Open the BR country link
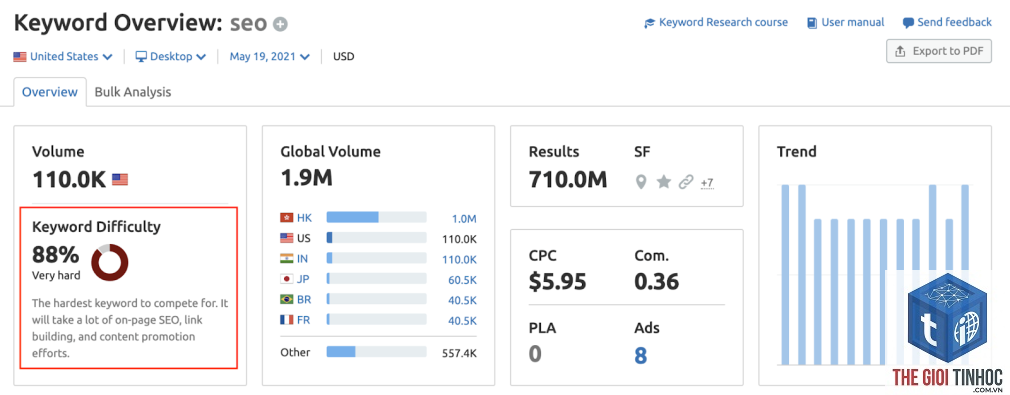 (304, 300)
